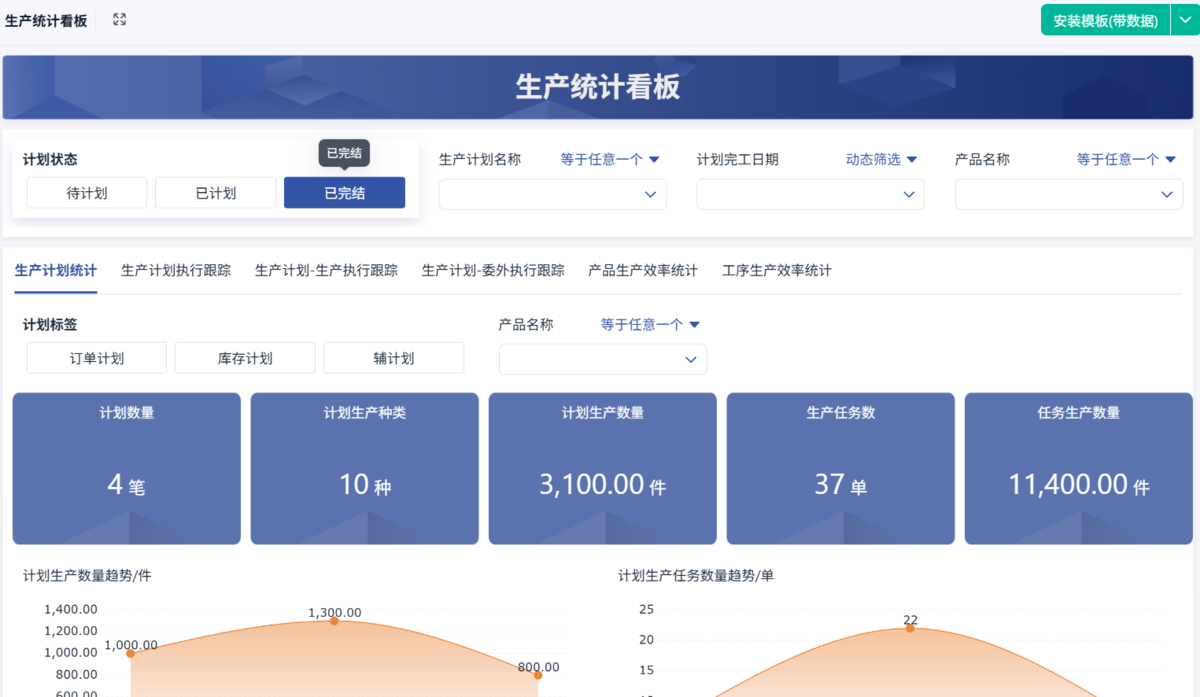The height and width of the screenshot is (697, 1200).
Task: Expand 产品名称 box below the tabs
Action: pyautogui.click(x=603, y=359)
